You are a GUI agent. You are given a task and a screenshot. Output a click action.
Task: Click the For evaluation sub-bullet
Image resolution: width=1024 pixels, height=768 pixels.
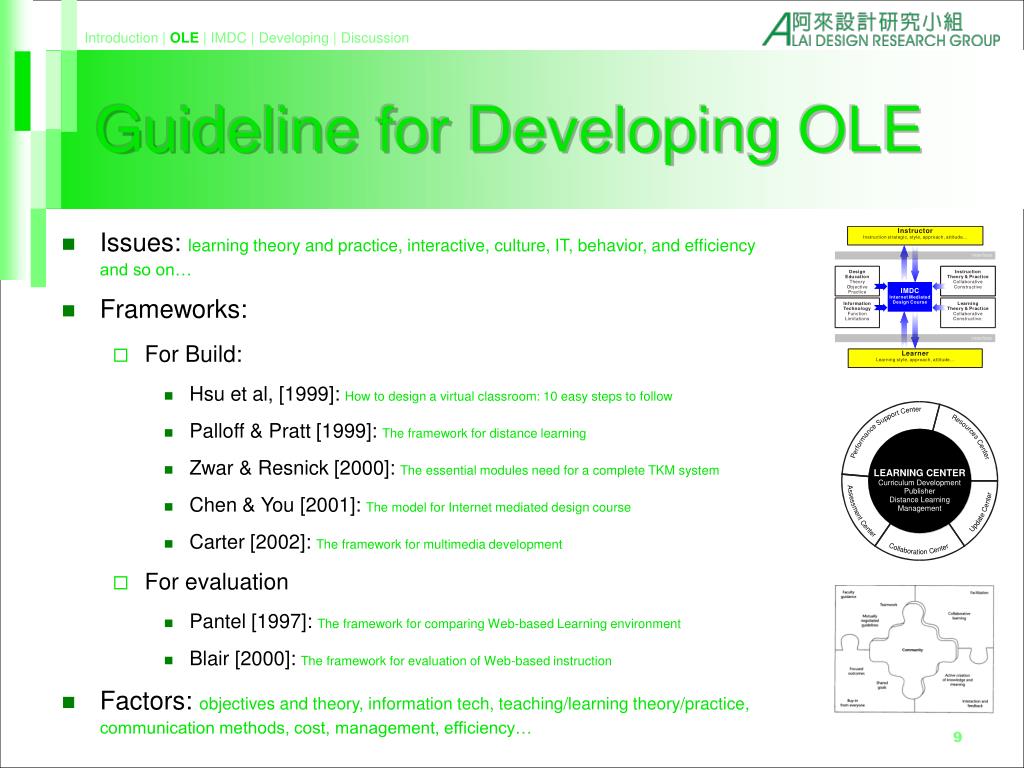[216, 582]
